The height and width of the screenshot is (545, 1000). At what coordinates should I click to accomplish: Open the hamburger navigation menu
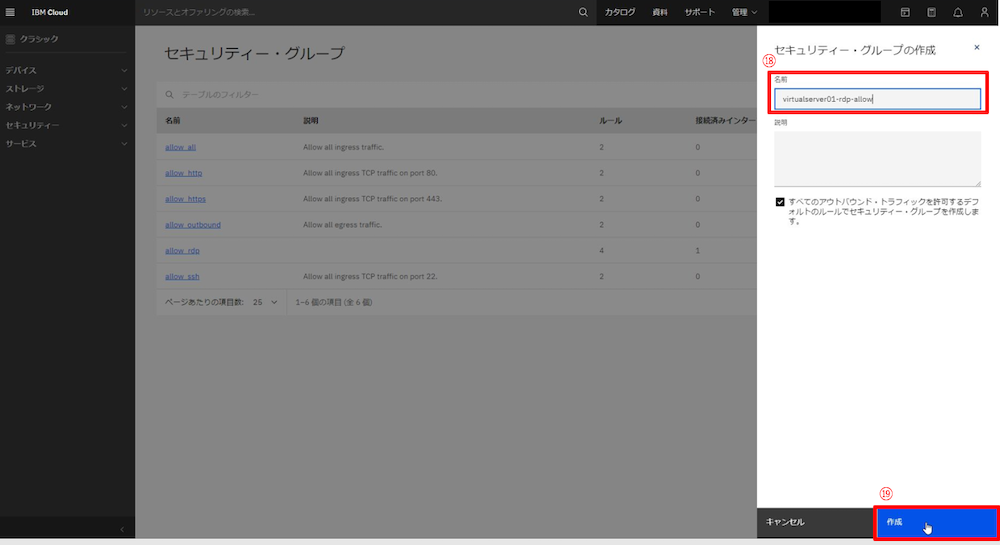click(11, 12)
